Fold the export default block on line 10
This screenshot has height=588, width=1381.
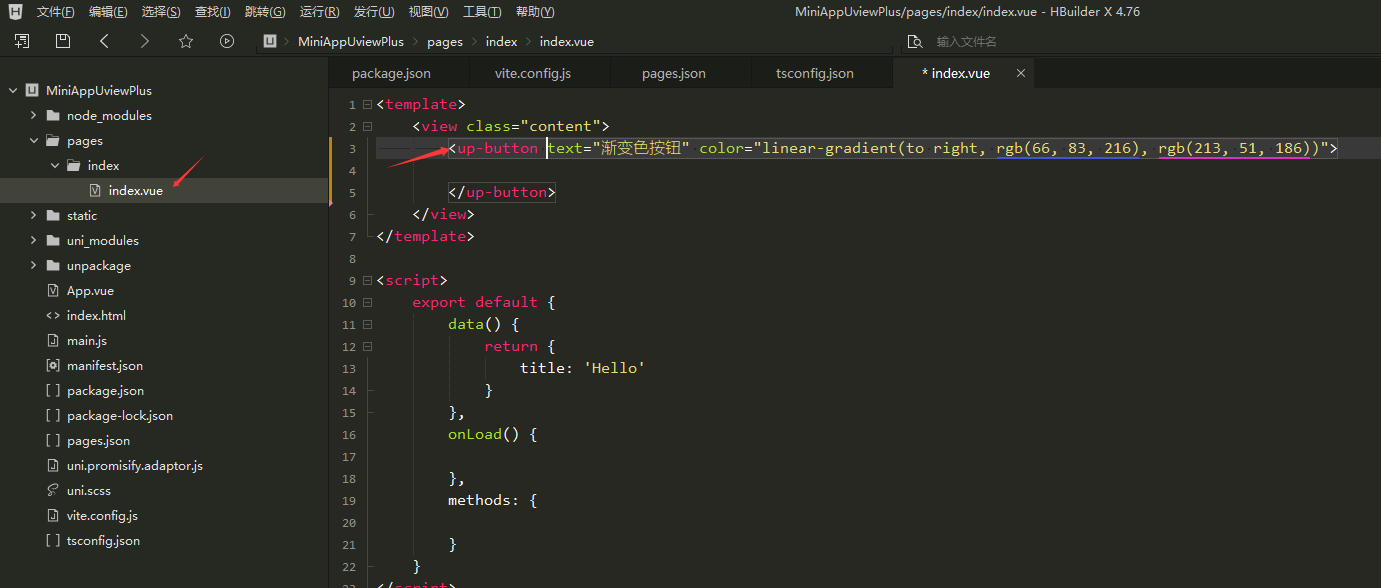[x=367, y=302]
